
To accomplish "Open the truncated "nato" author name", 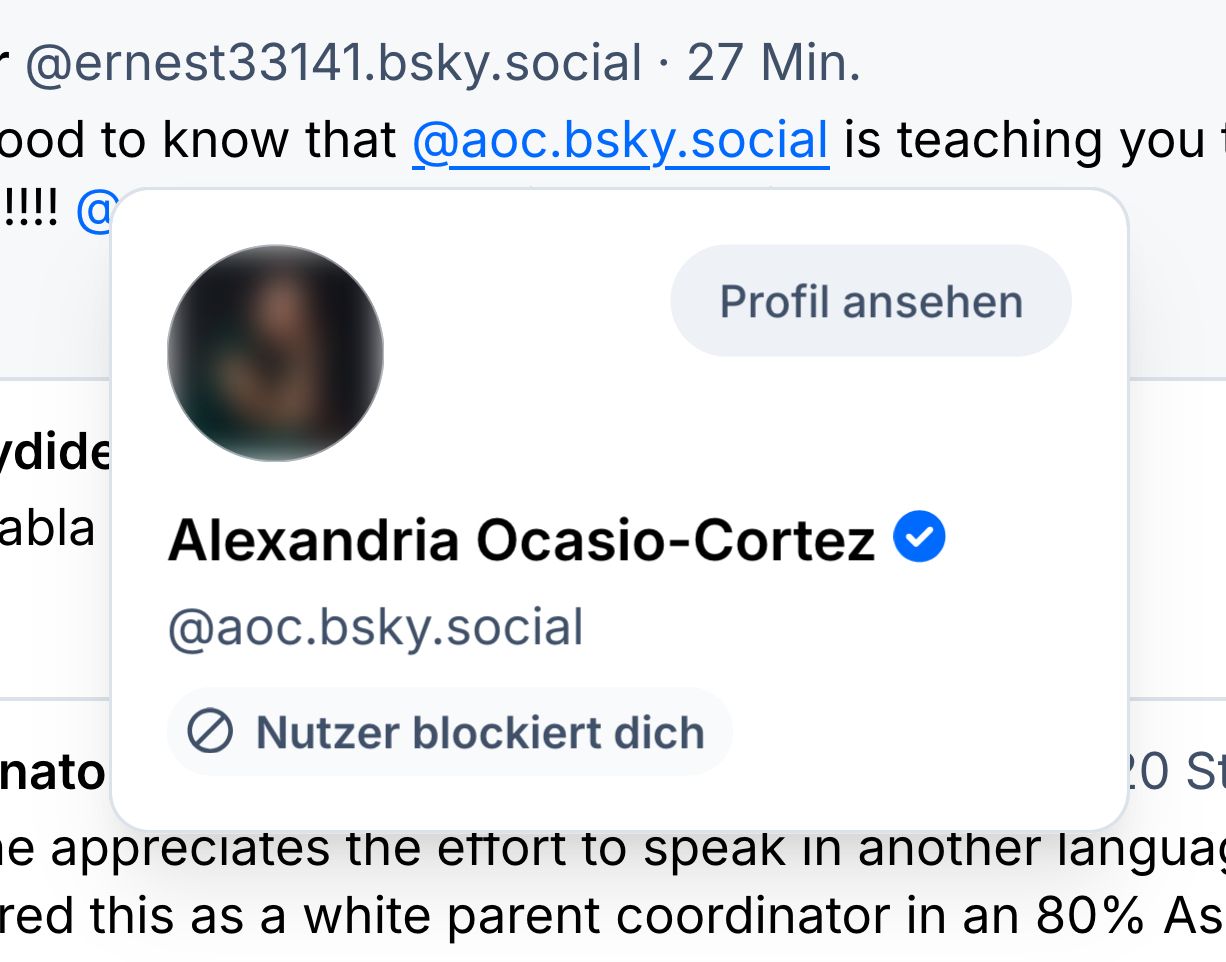I will click(x=52, y=772).
